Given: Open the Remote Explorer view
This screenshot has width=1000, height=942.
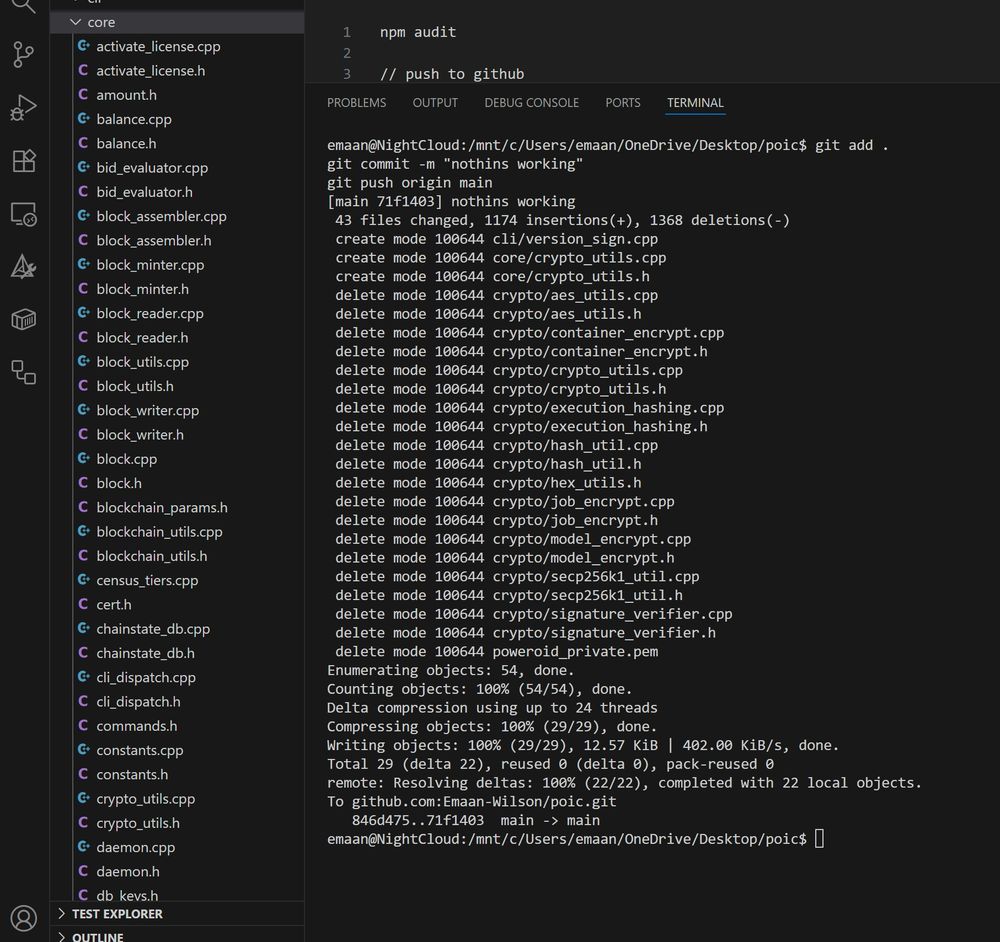Looking at the screenshot, I should (x=24, y=214).
